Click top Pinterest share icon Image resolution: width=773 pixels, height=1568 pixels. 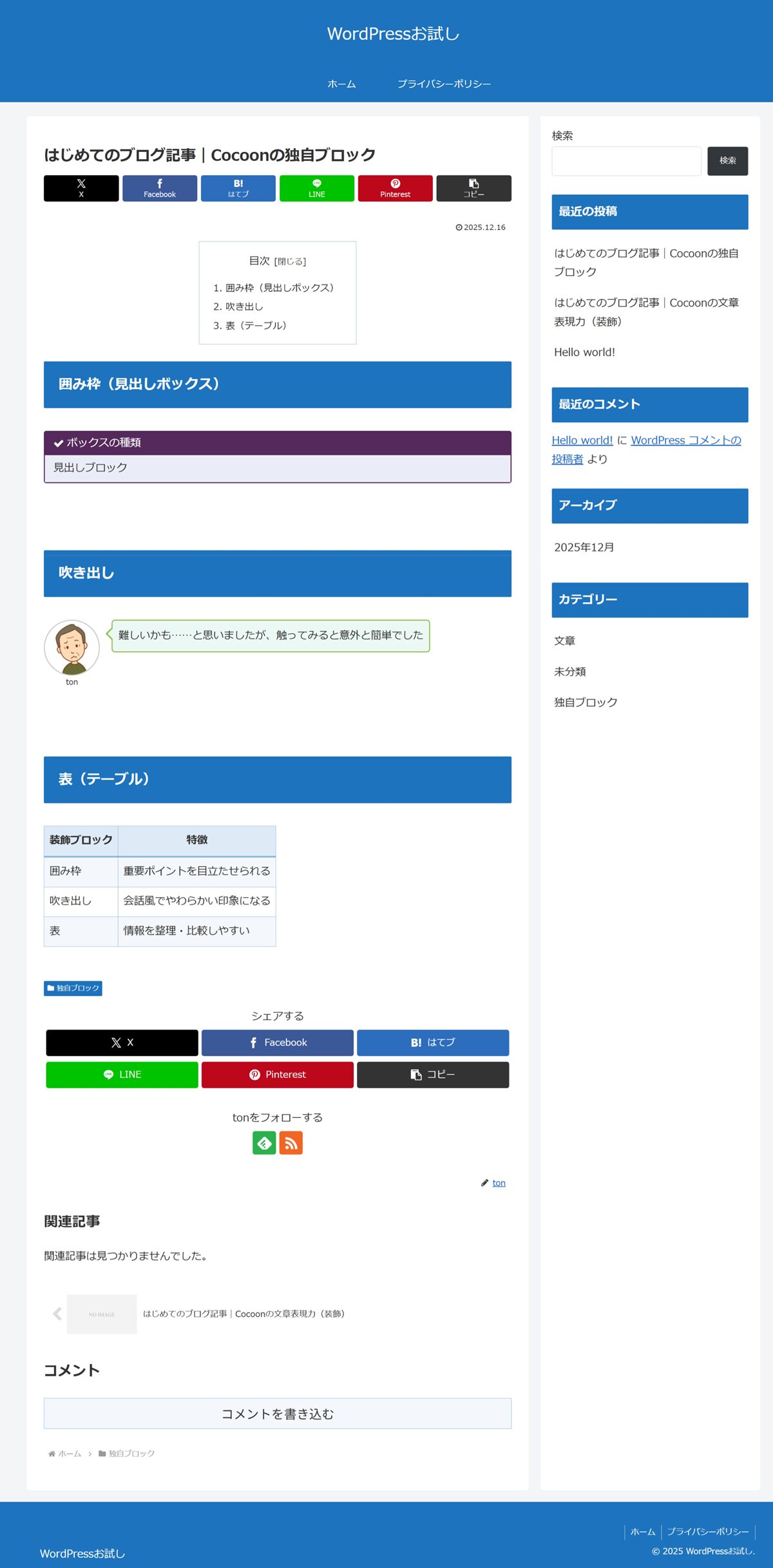pyautogui.click(x=395, y=188)
